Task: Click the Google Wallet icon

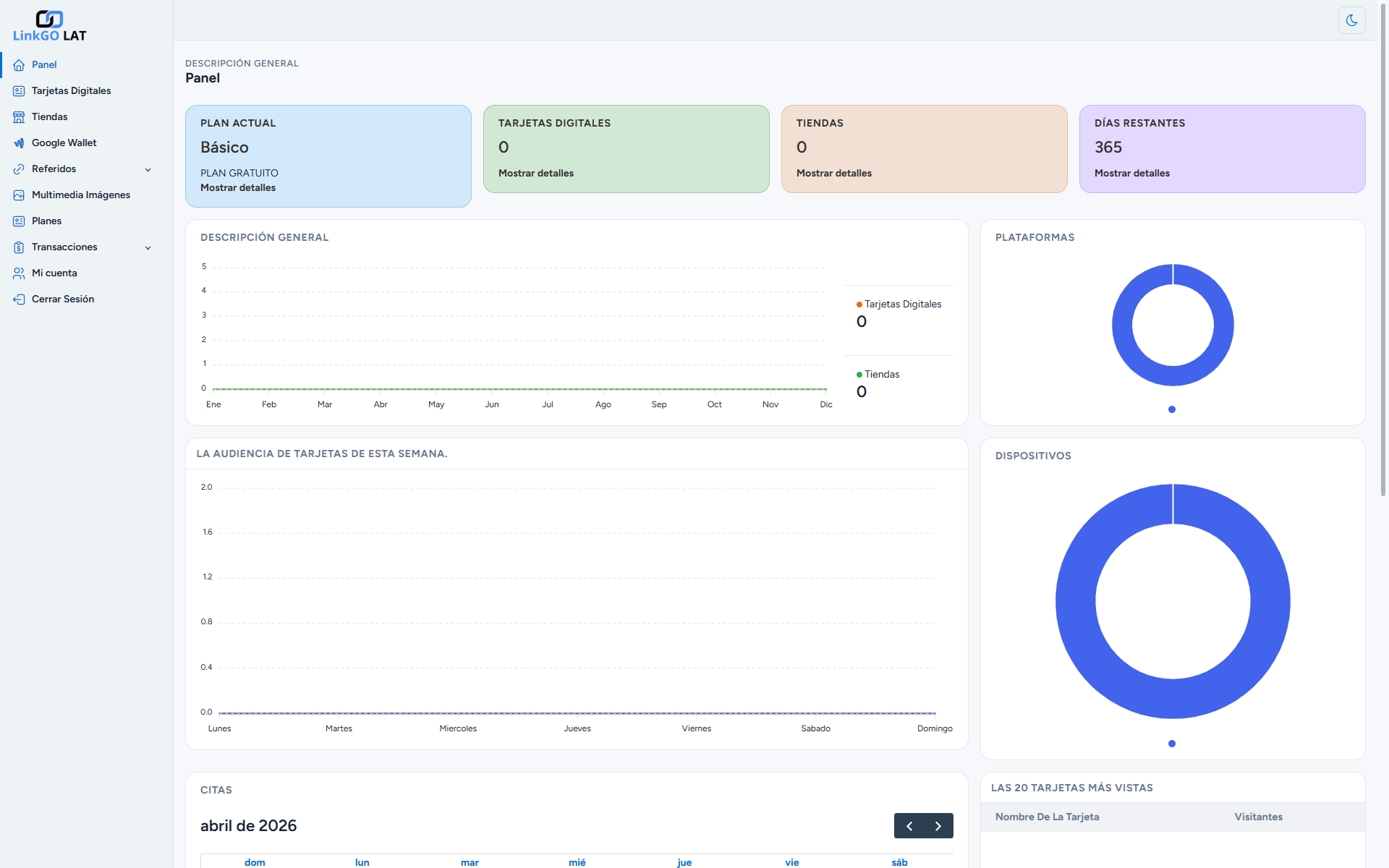Action: 19,143
